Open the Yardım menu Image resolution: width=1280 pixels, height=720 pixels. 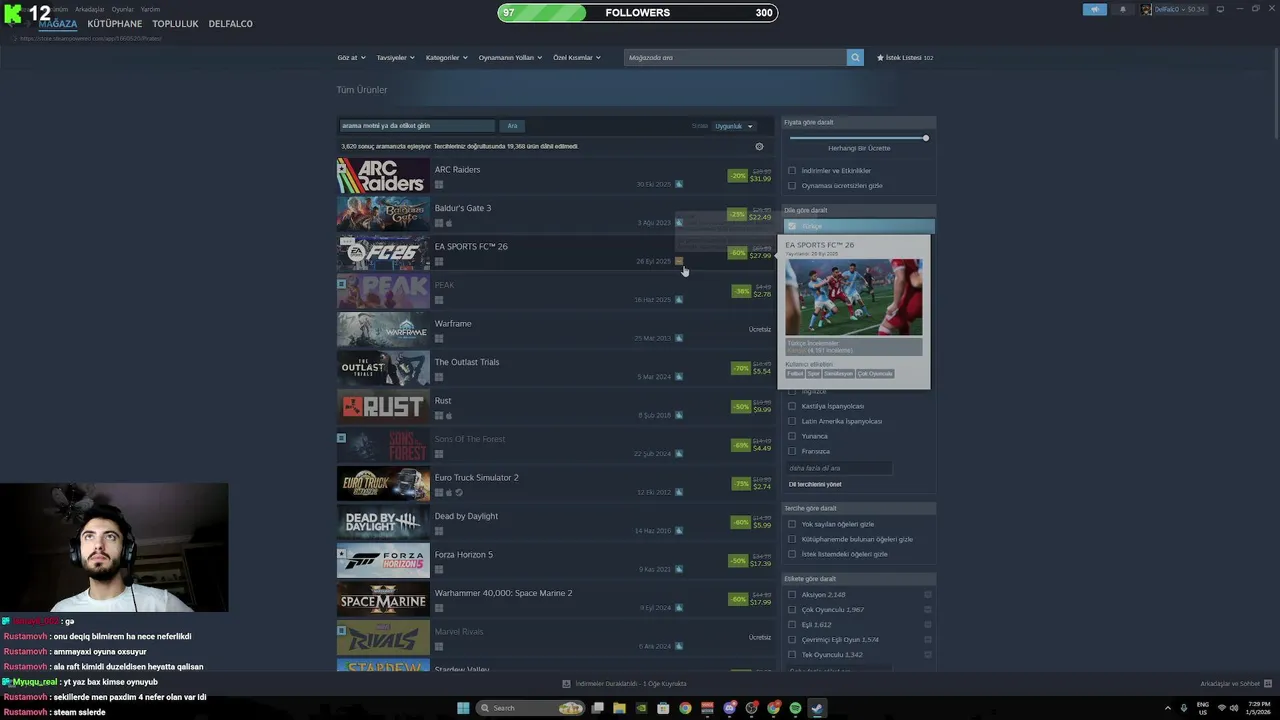tap(150, 9)
